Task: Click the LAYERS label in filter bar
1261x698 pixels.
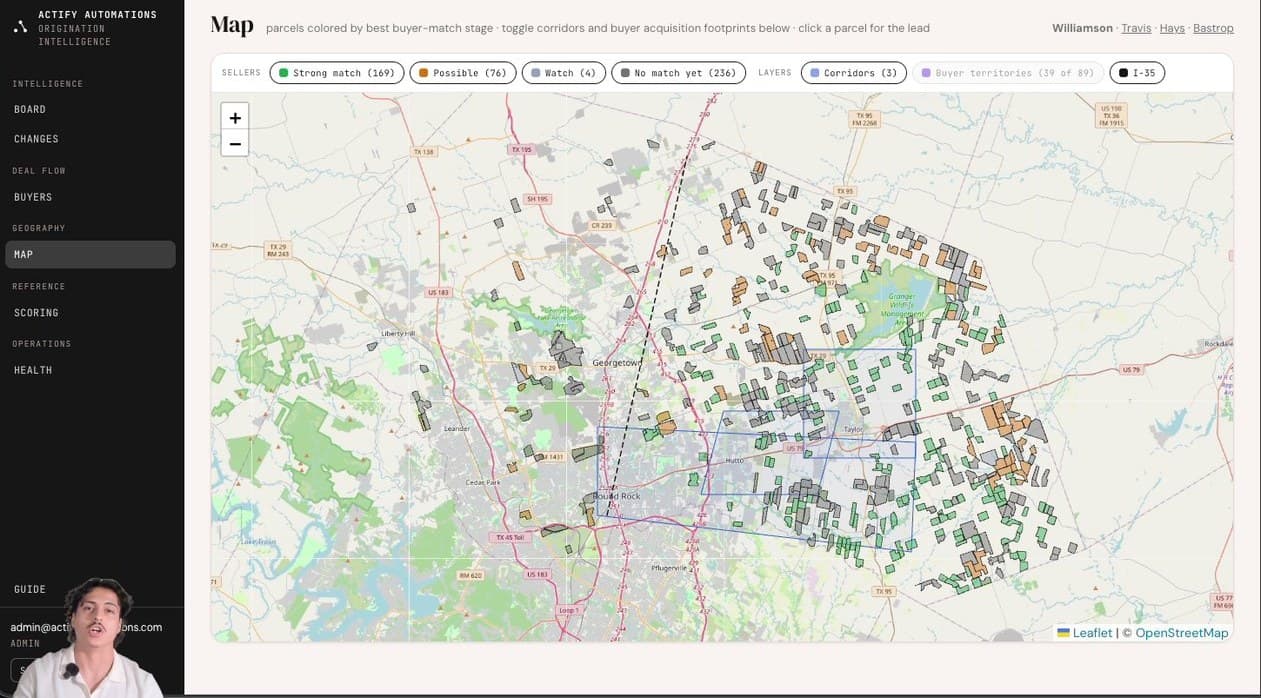Action: click(775, 73)
